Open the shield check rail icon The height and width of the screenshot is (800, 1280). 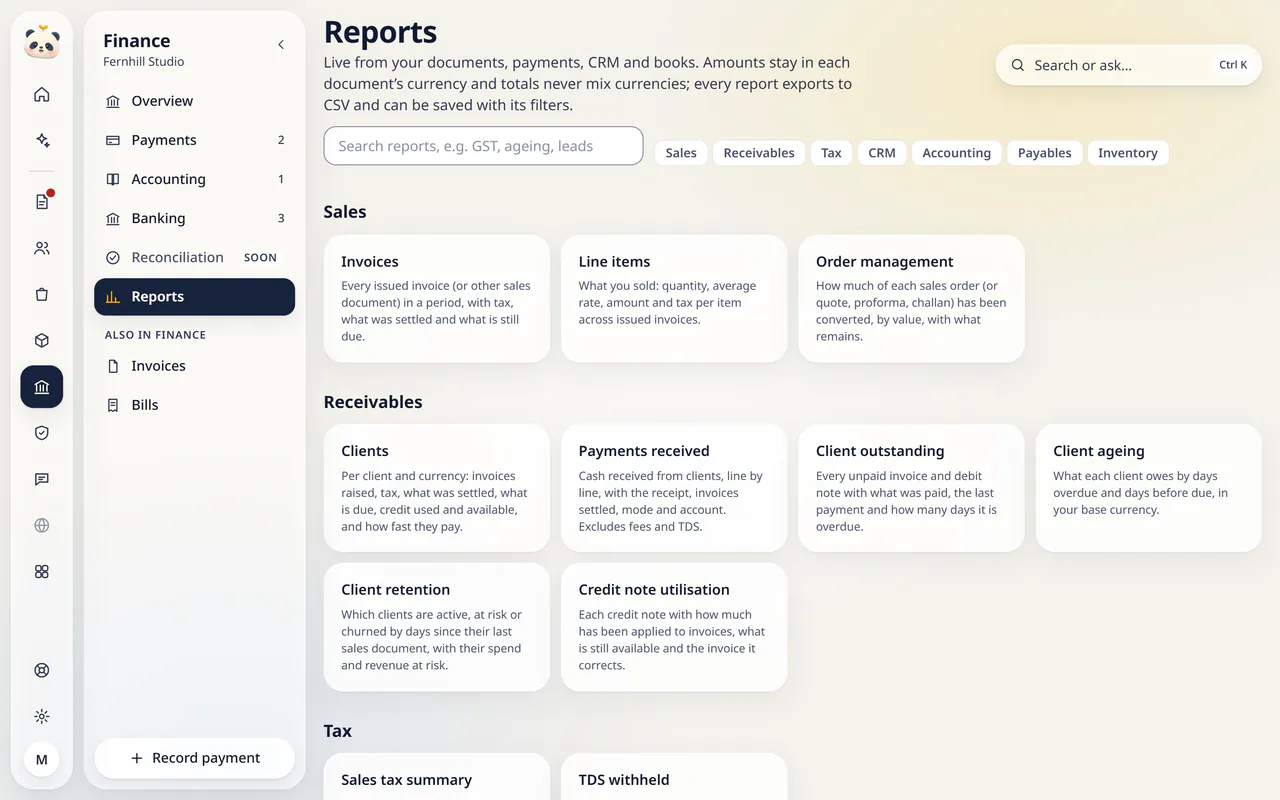pos(42,433)
